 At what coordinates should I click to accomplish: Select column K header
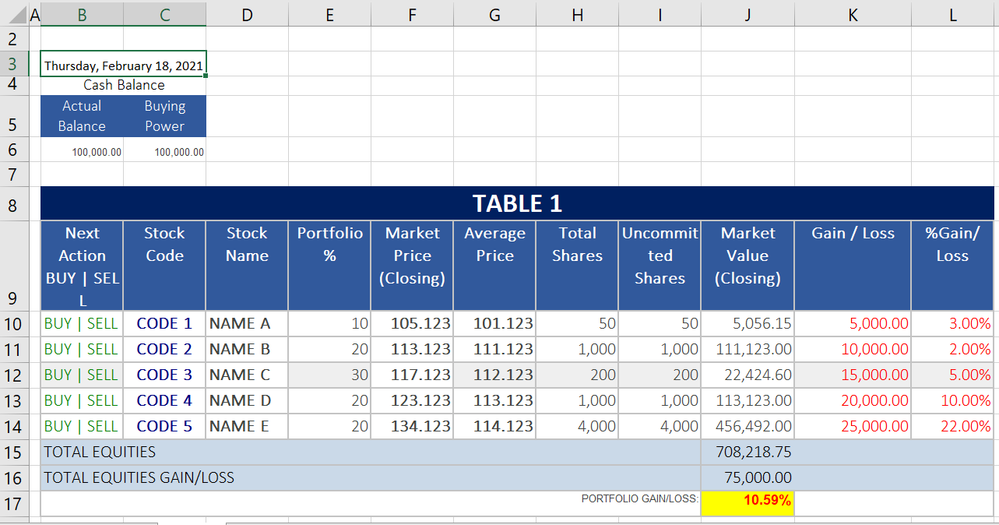853,14
